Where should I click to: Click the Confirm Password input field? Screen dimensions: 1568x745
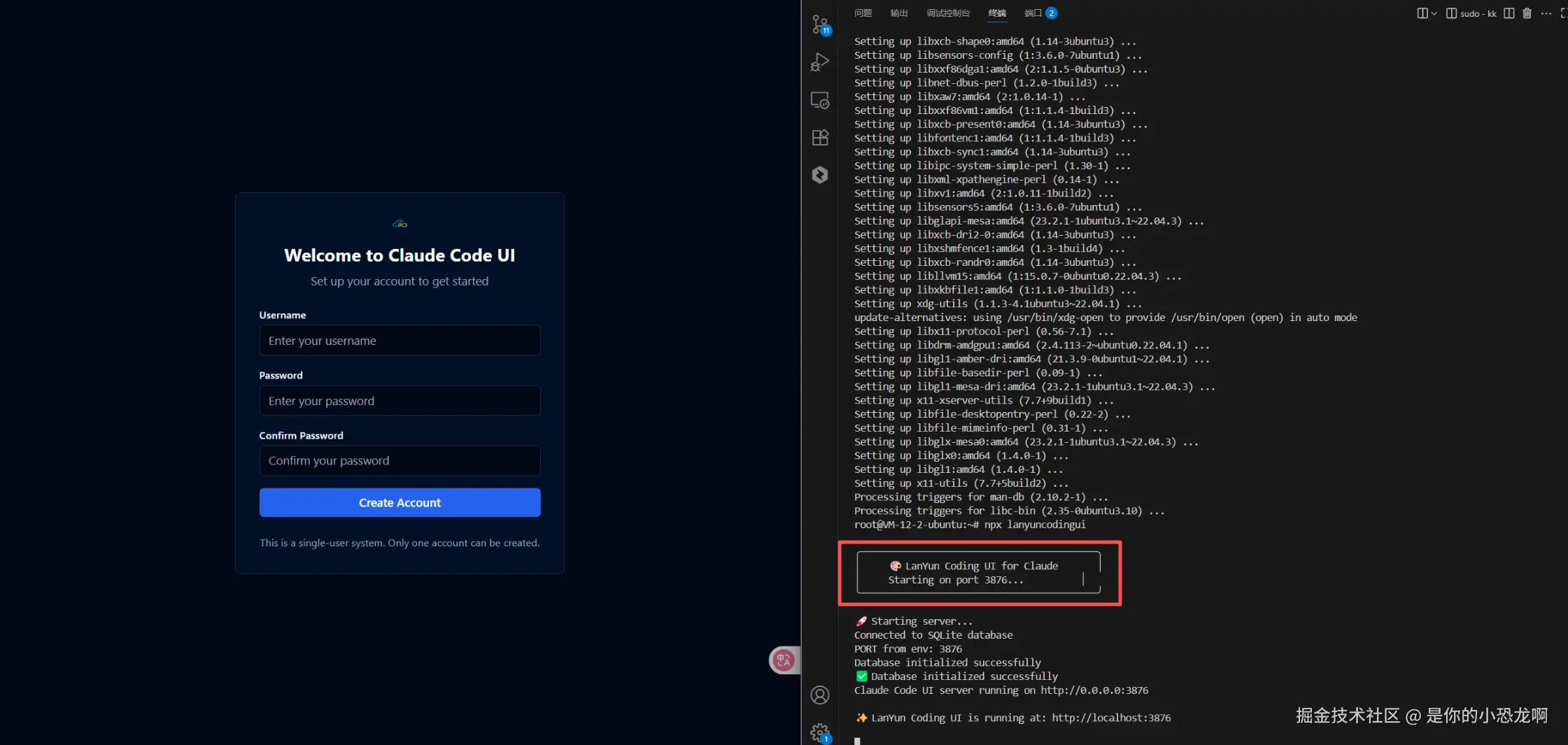pyautogui.click(x=400, y=461)
